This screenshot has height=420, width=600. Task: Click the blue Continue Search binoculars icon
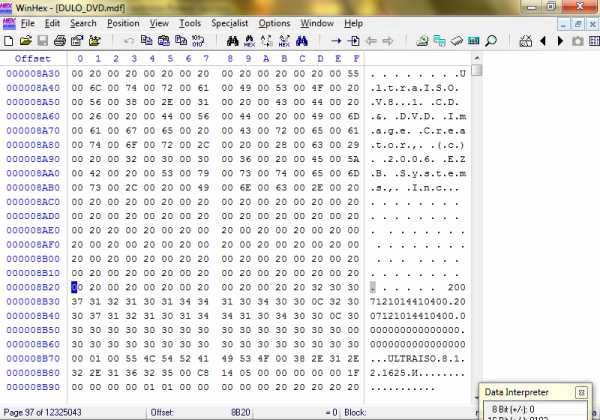[x=302, y=41]
